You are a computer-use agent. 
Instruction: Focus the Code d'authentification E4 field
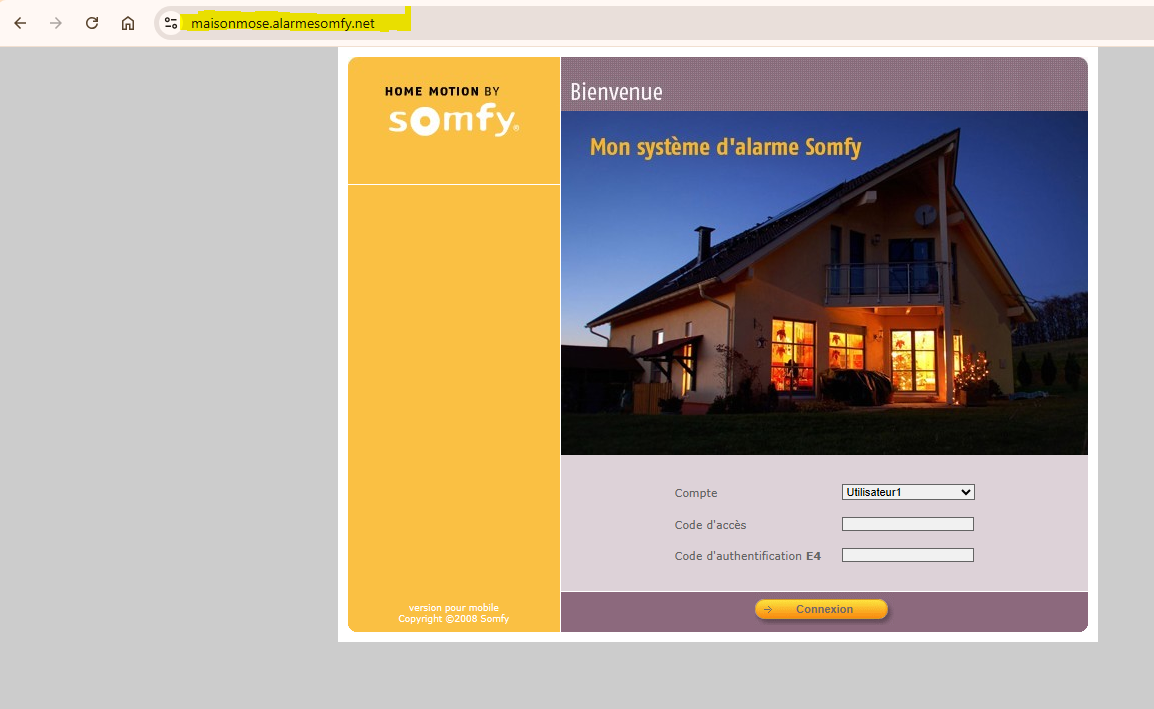pyautogui.click(x=908, y=555)
